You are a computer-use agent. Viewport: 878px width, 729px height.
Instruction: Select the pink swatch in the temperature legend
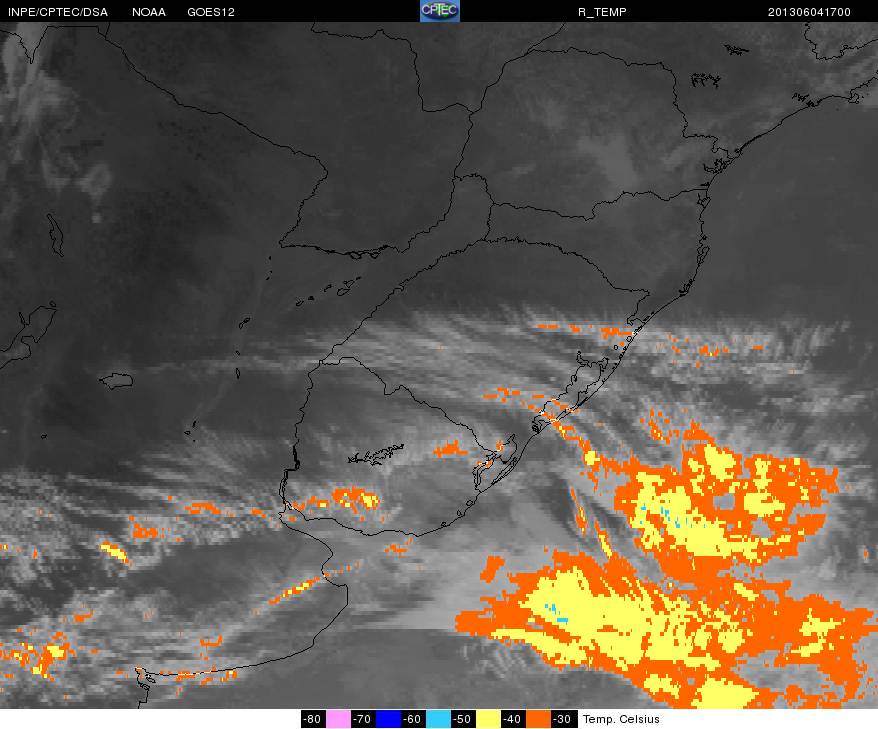[338, 719]
